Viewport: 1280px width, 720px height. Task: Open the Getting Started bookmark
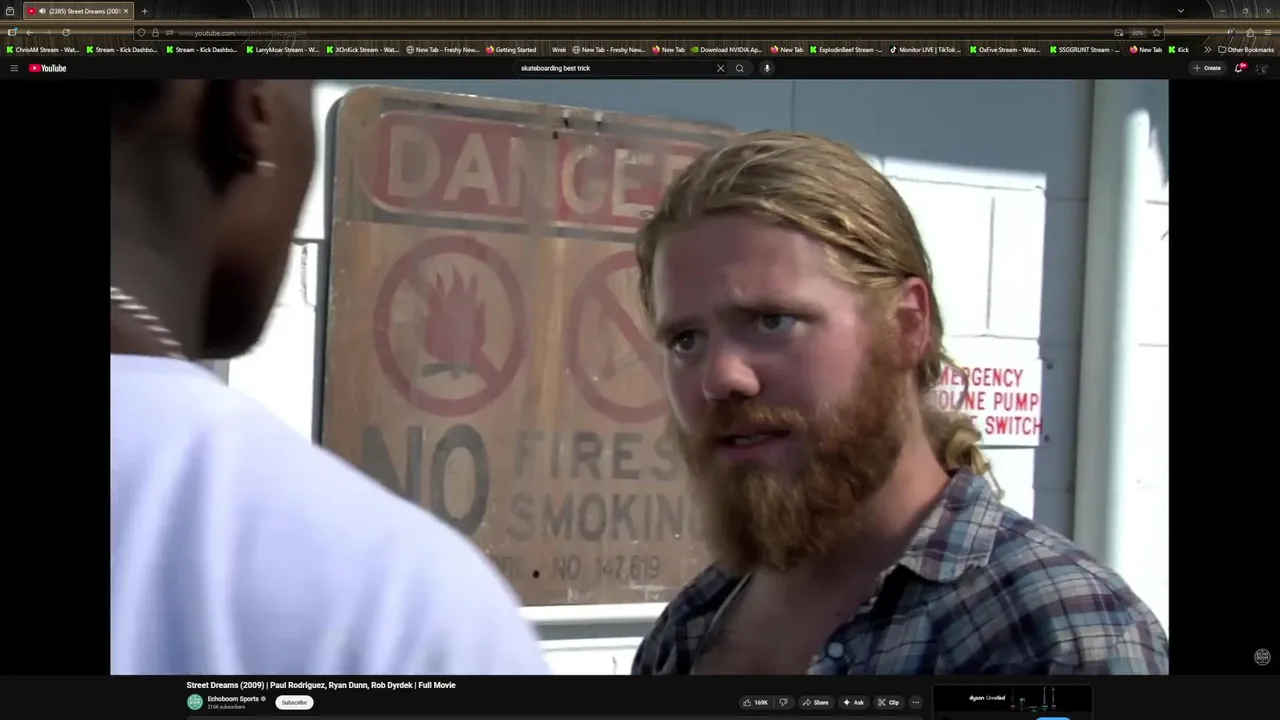coord(512,49)
